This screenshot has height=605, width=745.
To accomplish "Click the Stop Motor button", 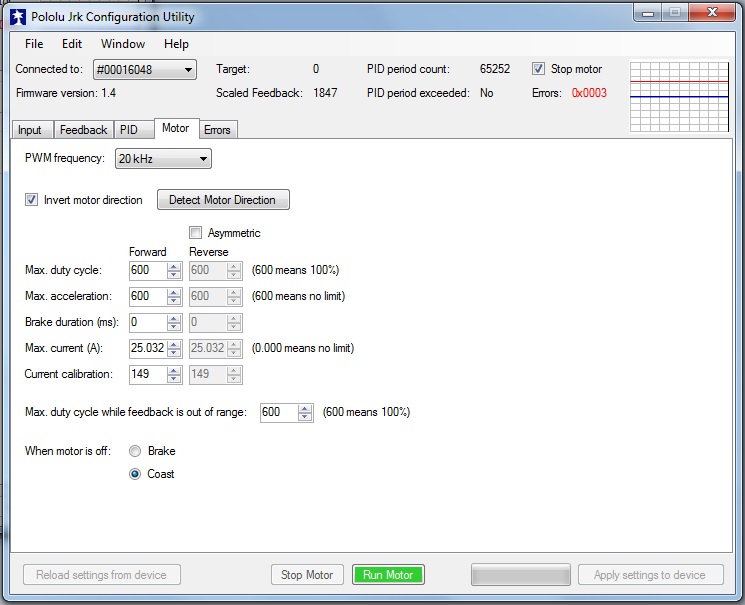I will pyautogui.click(x=307, y=575).
